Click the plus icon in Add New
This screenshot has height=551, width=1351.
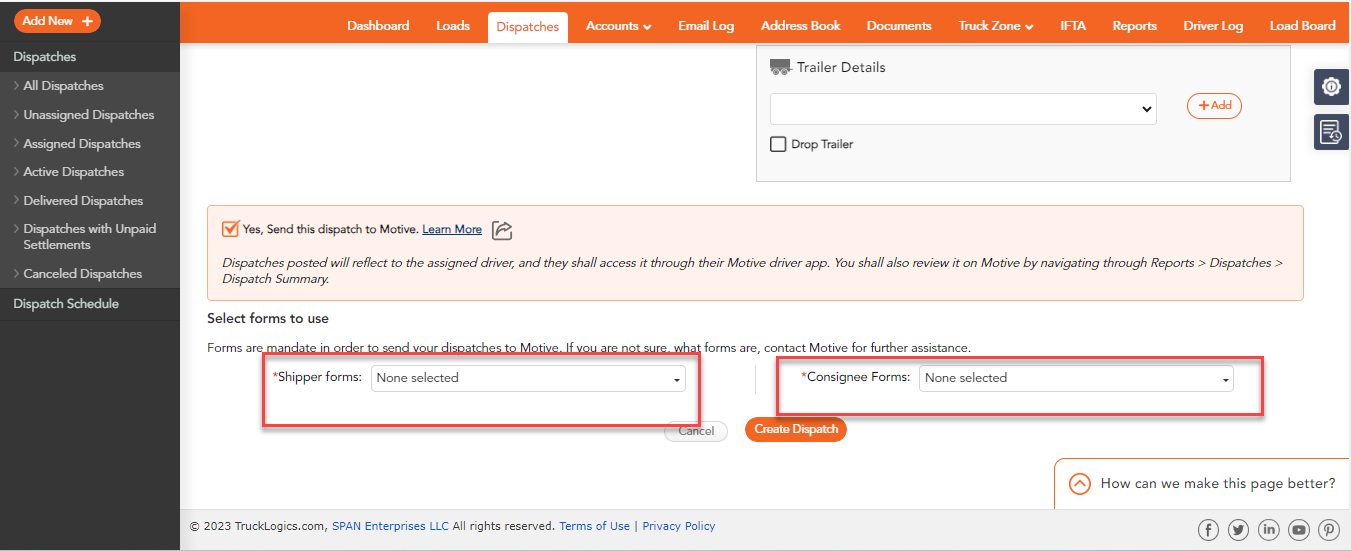pos(87,21)
